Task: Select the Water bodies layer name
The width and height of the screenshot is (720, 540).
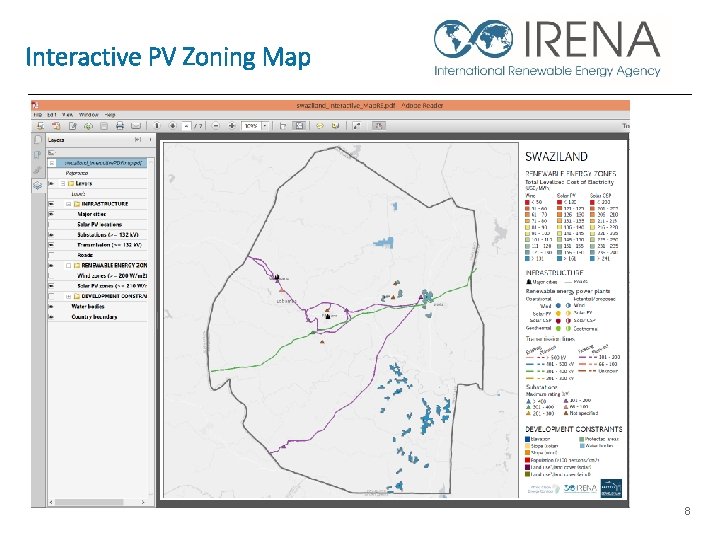Action: point(88,306)
